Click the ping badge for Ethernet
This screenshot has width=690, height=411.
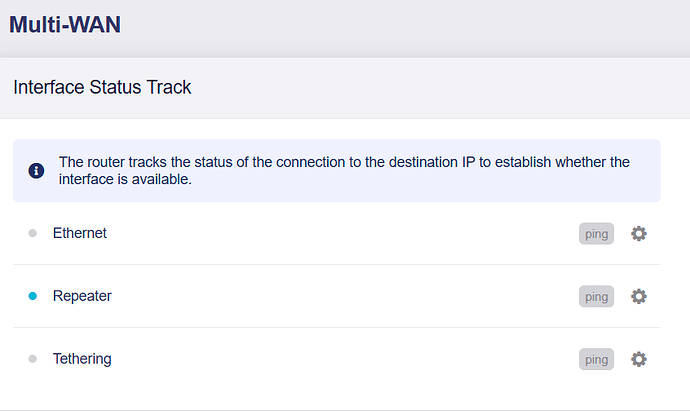click(596, 234)
